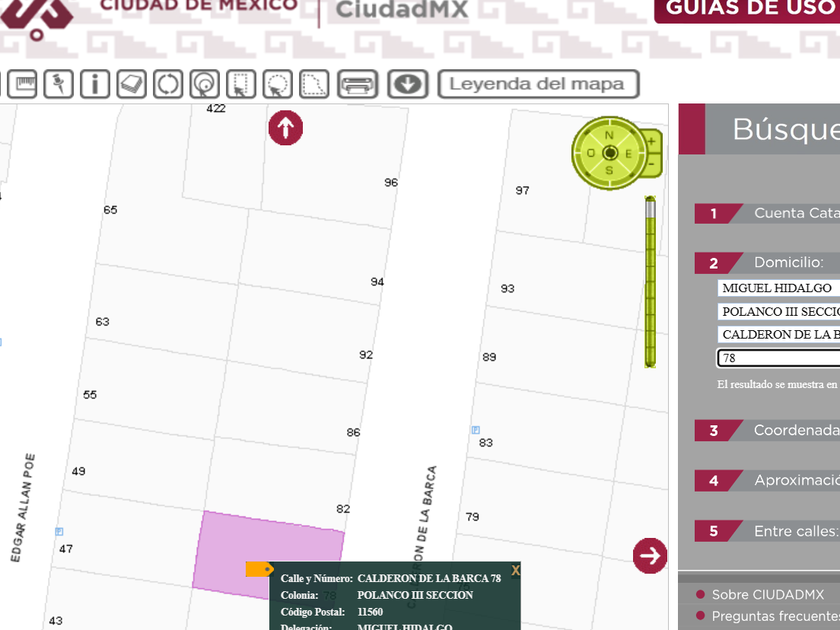The width and height of the screenshot is (840, 630).
Task: Click lot number 83 on the map
Action: point(486,443)
